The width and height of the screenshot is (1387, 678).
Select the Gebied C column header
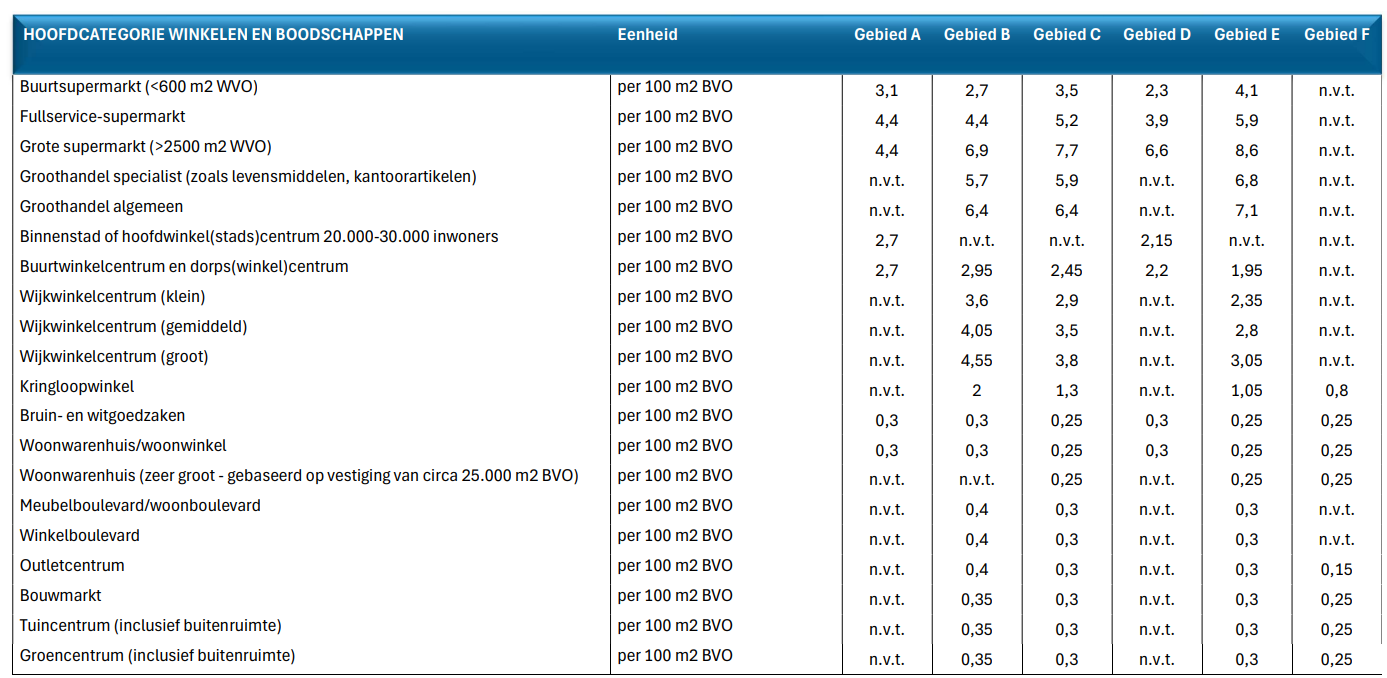click(x=1065, y=33)
